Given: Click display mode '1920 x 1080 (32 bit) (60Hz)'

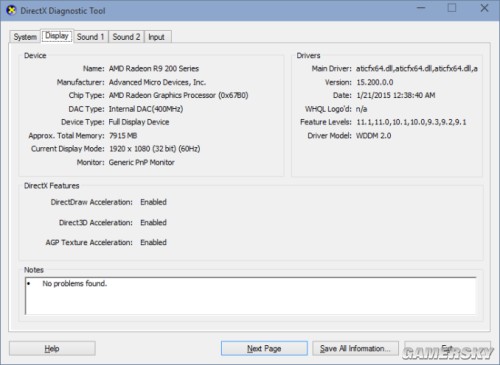Looking at the screenshot, I should (x=155, y=149).
